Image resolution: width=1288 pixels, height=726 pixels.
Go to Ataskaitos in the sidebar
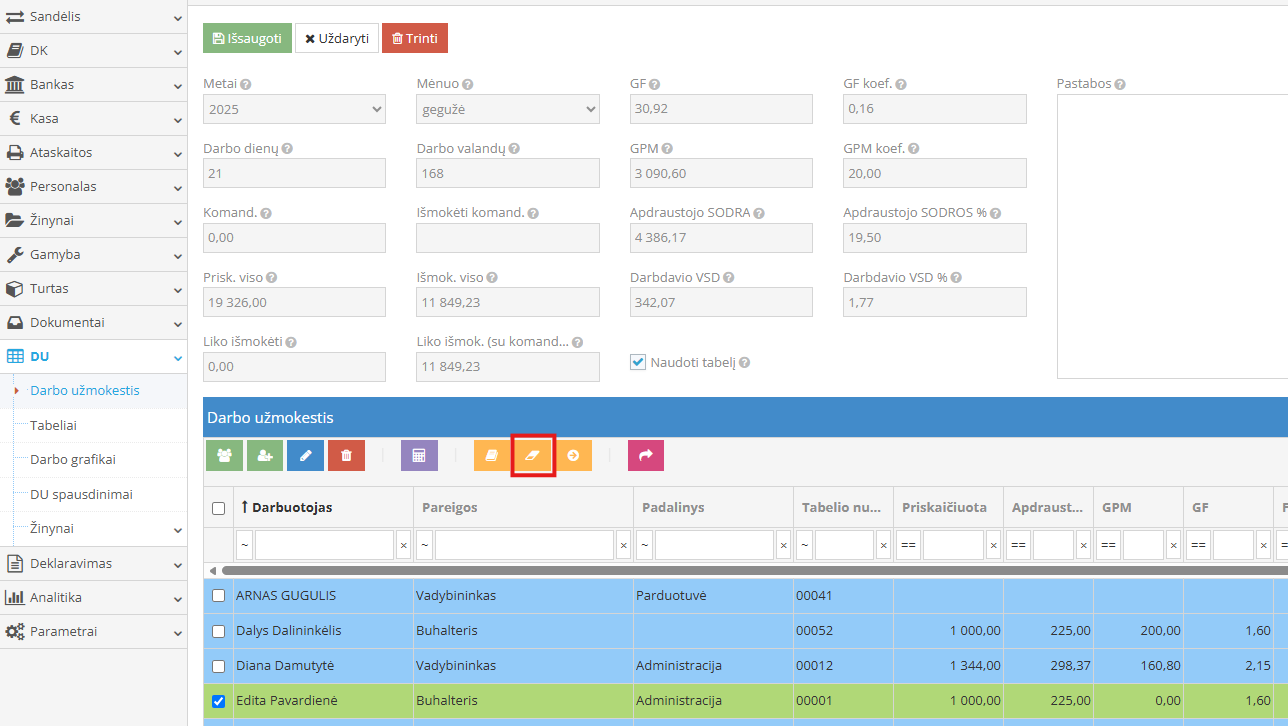pyautogui.click(x=94, y=152)
